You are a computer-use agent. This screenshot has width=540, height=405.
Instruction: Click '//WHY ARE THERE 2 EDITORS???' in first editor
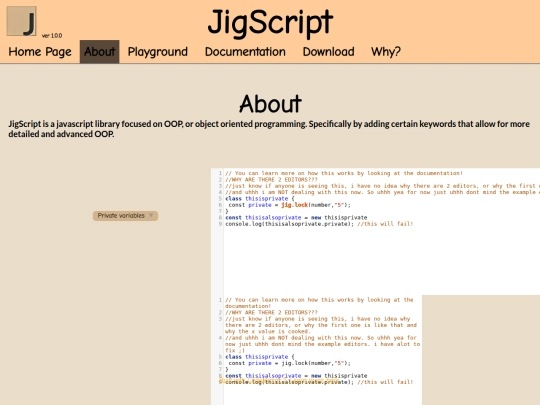tap(271, 179)
